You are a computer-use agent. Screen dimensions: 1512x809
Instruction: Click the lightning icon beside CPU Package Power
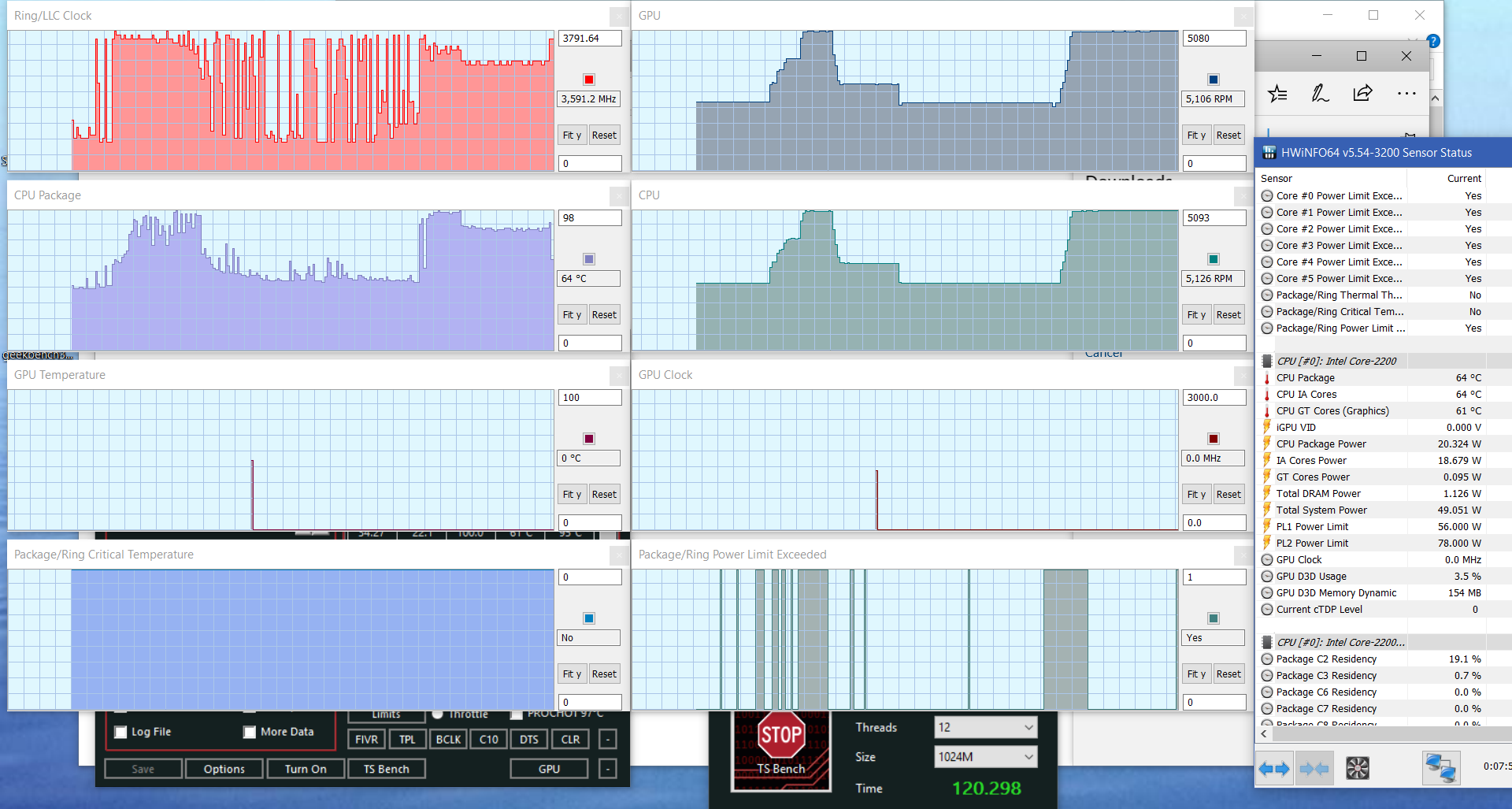[1267, 443]
